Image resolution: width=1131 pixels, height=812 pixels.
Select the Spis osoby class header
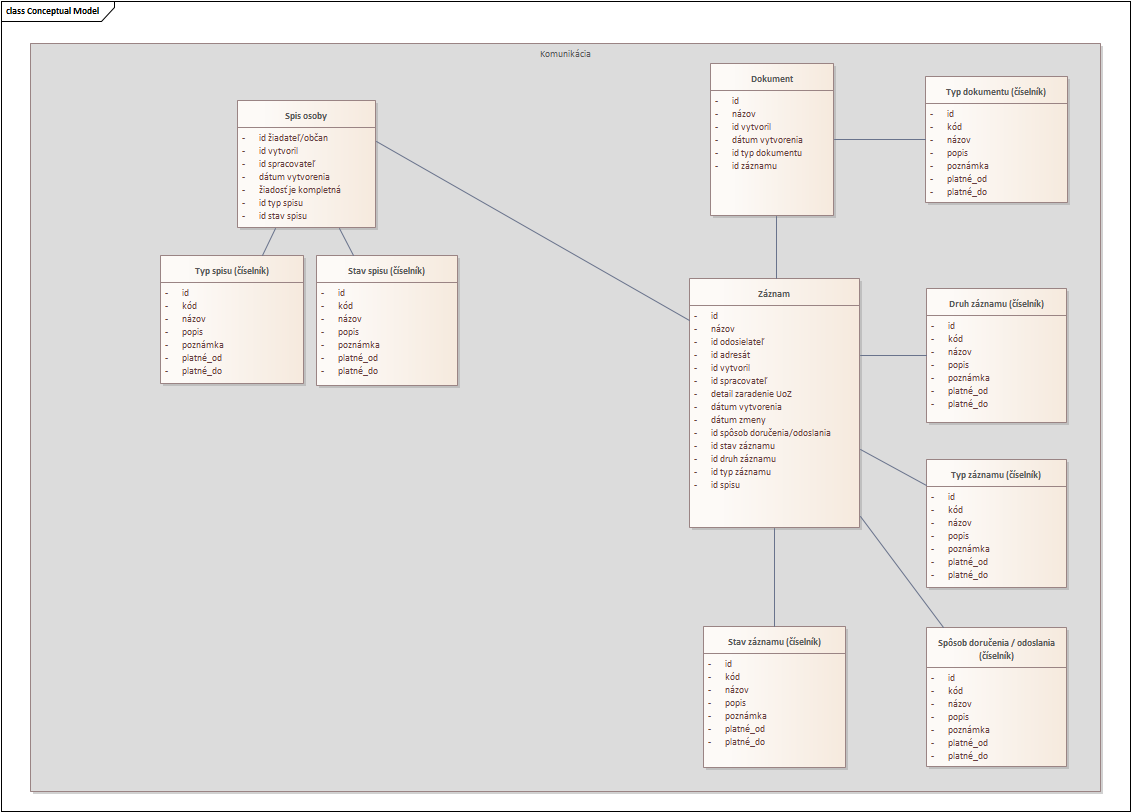point(306,116)
